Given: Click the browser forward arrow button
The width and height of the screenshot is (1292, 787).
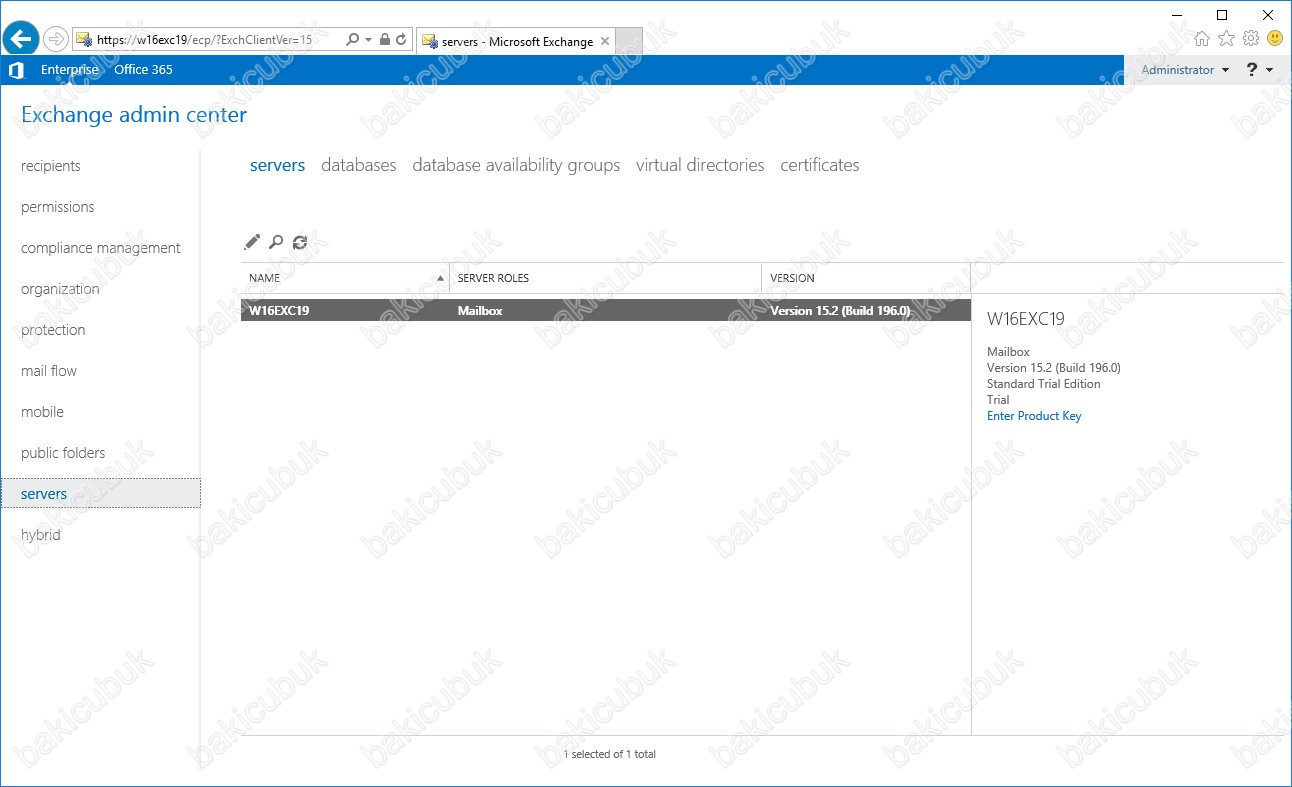Looking at the screenshot, I should pos(56,39).
